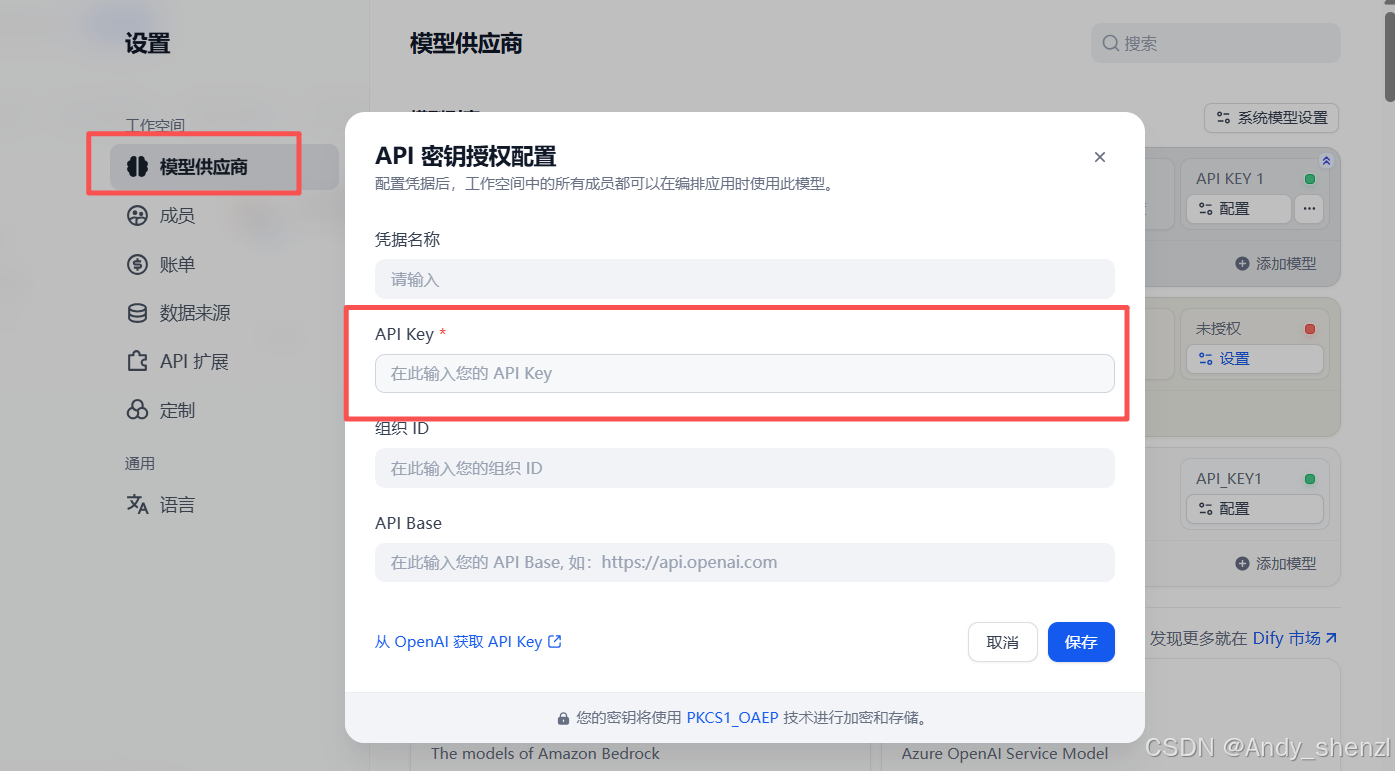This screenshot has height=771, width=1395.
Task: Click the green status dot of API_KEY1
Action: (x=1310, y=479)
